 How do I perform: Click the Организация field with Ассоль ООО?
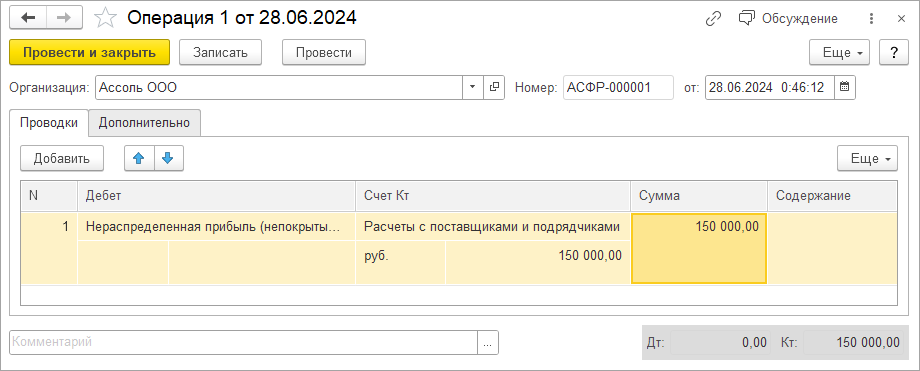(279, 87)
